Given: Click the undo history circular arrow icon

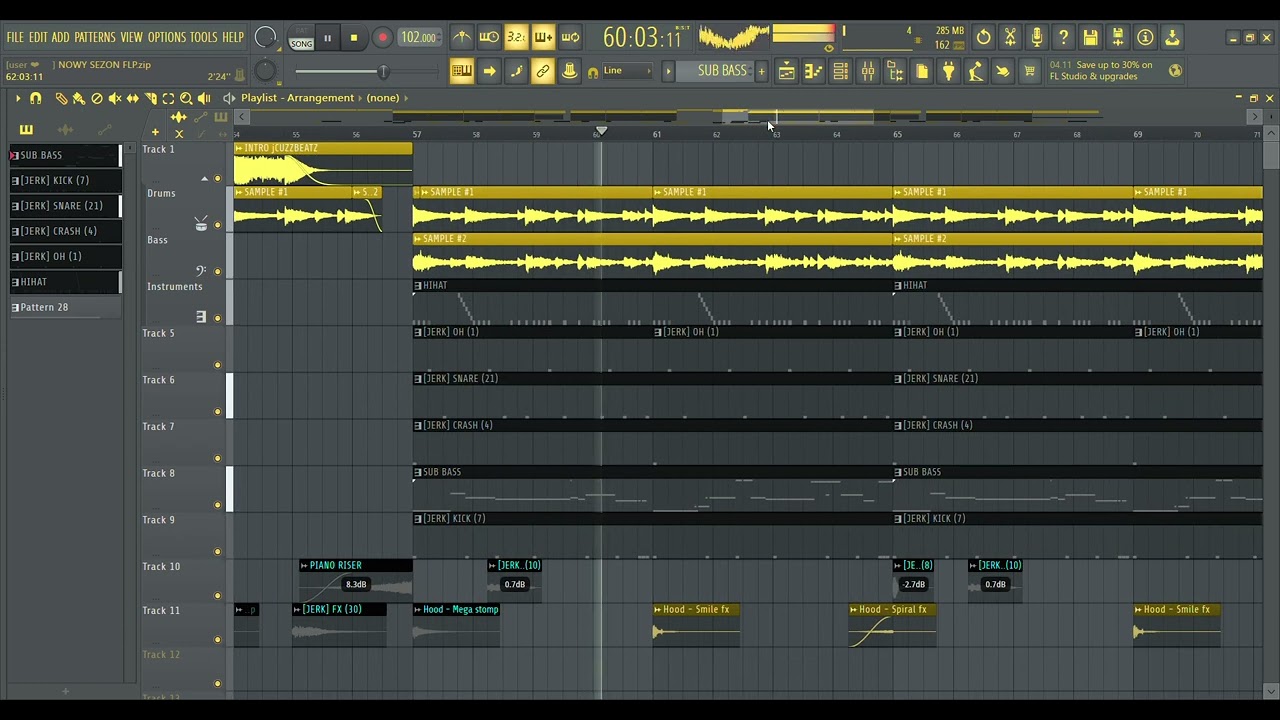Looking at the screenshot, I should coord(984,38).
